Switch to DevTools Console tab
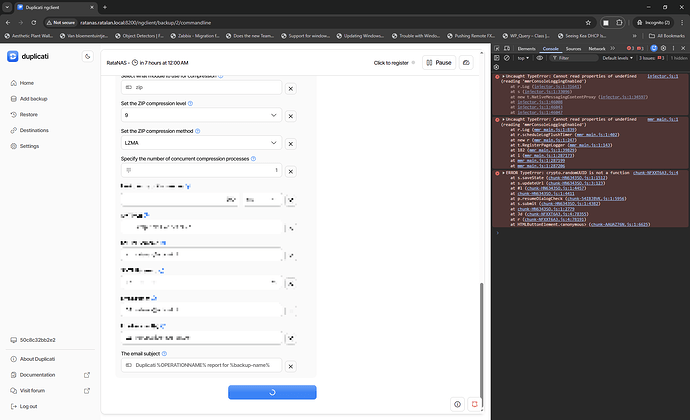690x420 pixels. 550,48
